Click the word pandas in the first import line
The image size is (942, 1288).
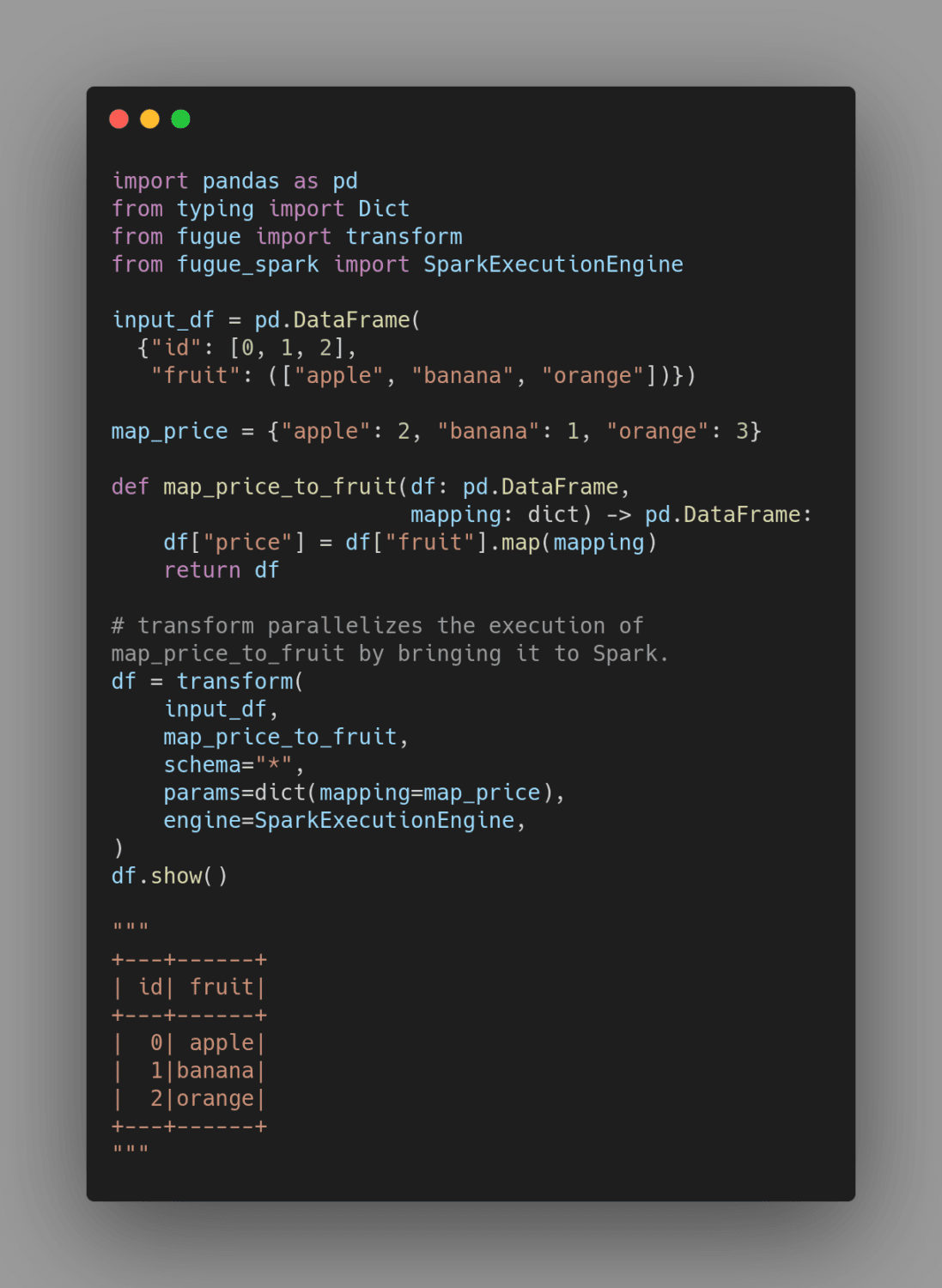tap(240, 181)
